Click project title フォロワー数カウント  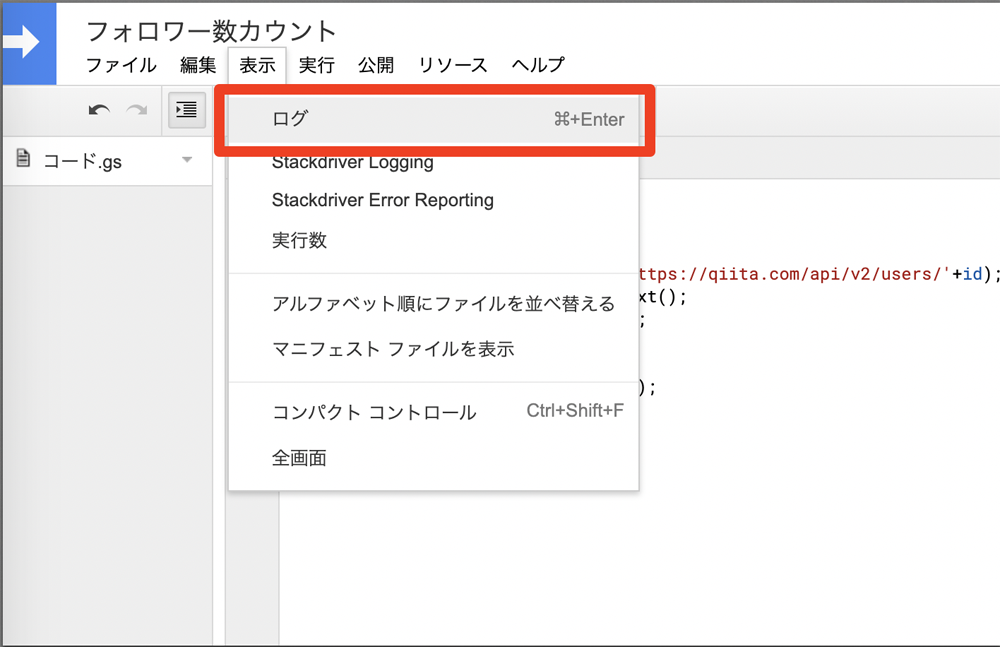tap(211, 31)
